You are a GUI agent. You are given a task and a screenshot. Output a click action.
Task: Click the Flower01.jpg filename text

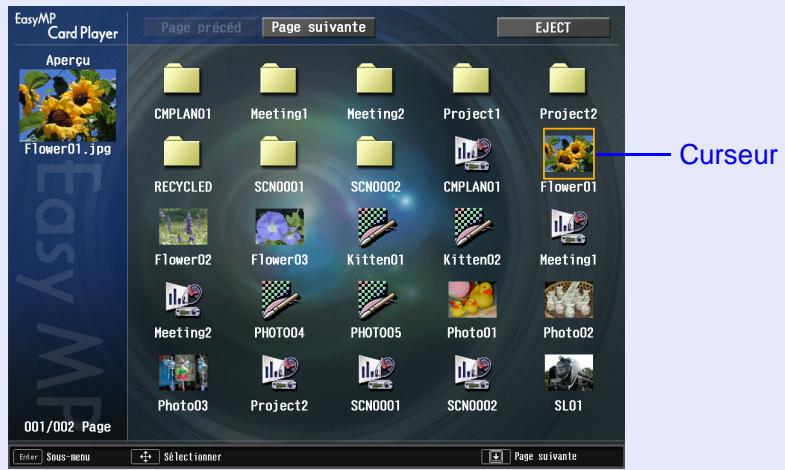pyautogui.click(x=68, y=149)
